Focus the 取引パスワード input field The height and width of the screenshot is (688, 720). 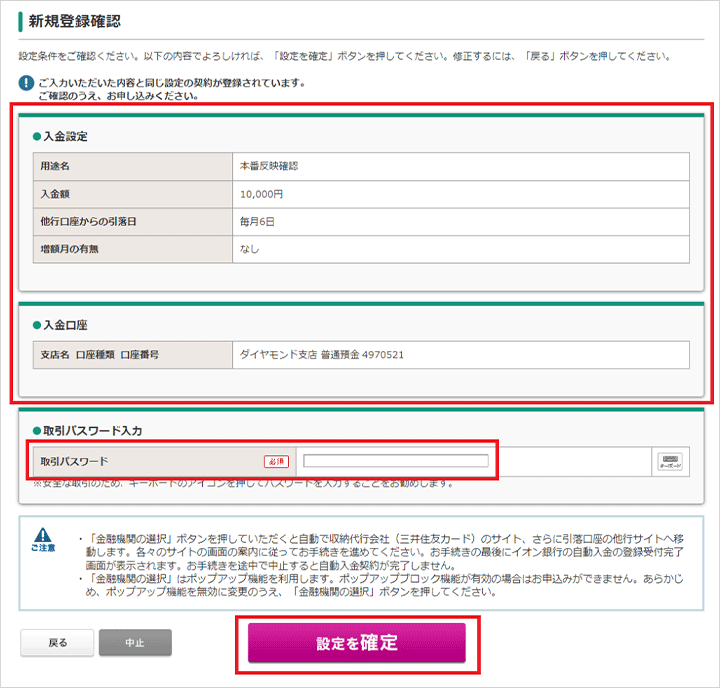coord(396,461)
